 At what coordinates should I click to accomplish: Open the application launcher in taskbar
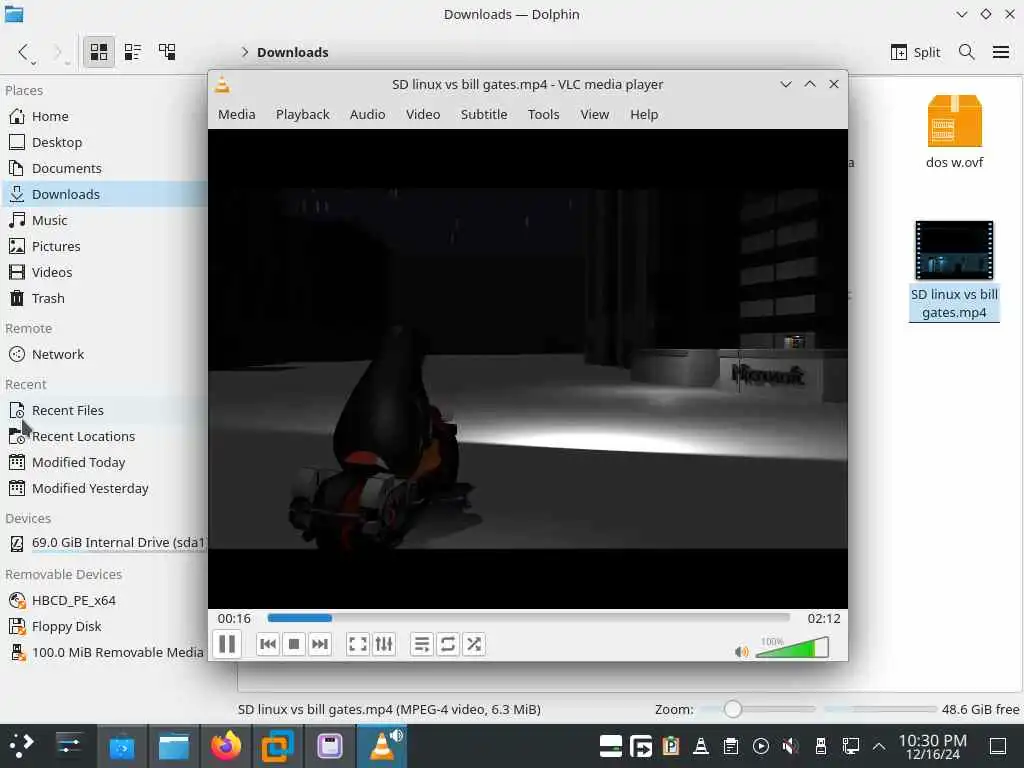coord(22,746)
